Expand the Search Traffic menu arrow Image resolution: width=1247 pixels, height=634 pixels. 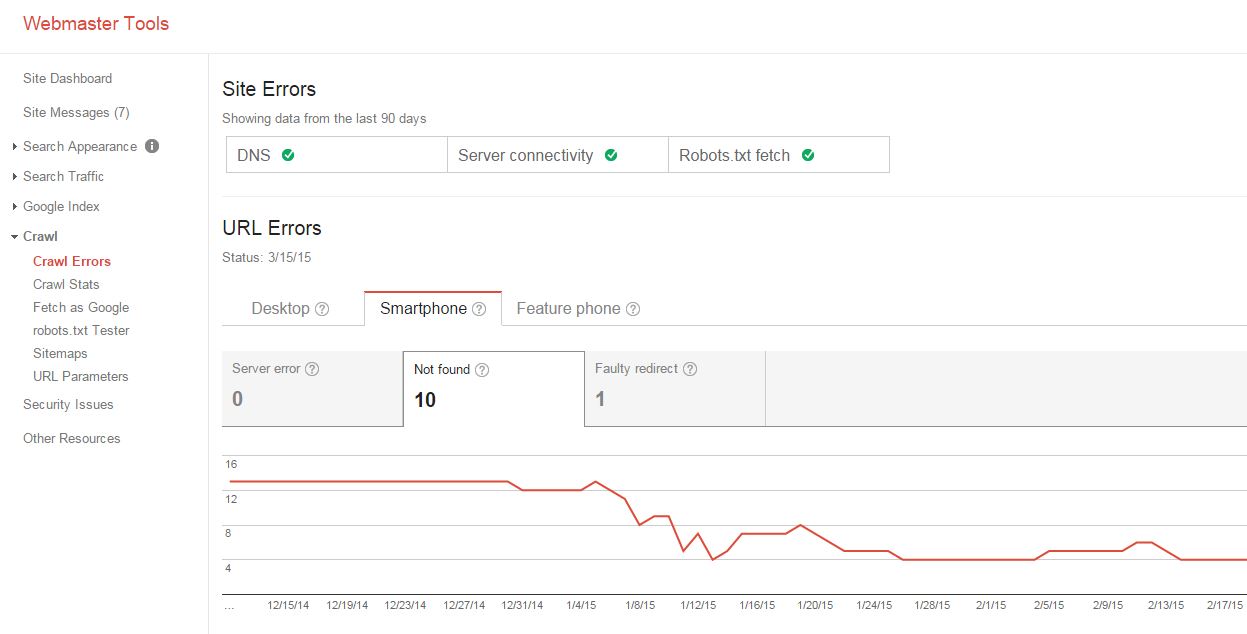point(14,177)
